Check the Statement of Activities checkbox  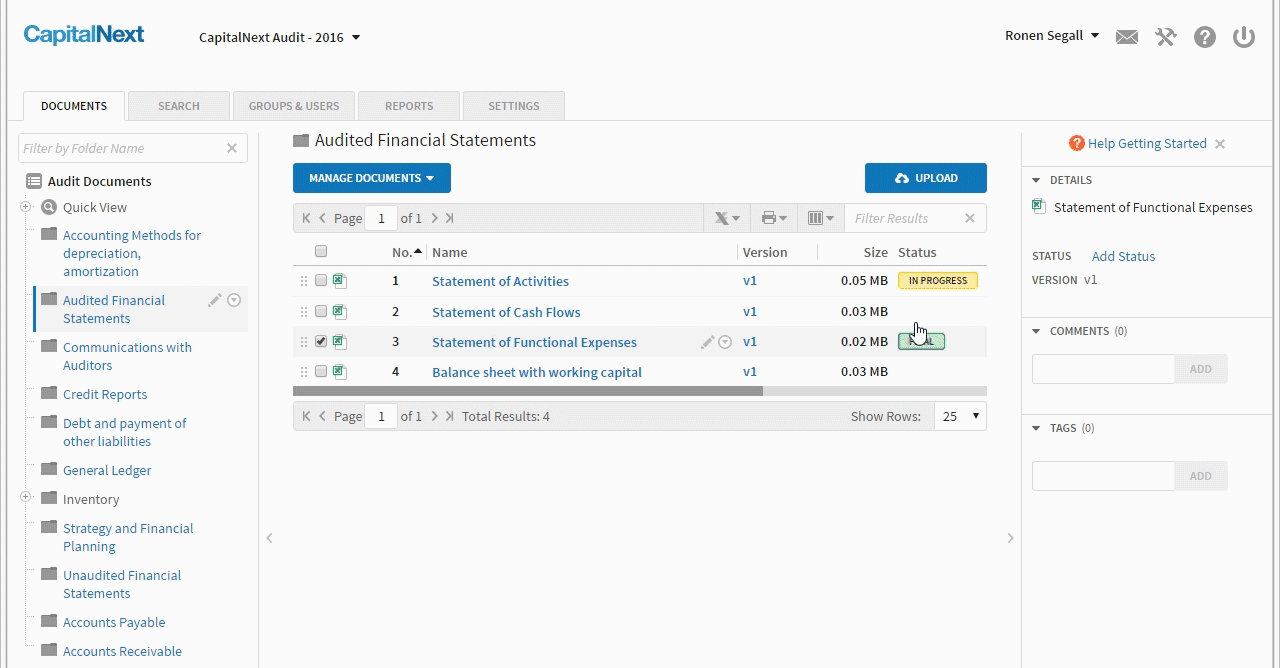point(321,281)
